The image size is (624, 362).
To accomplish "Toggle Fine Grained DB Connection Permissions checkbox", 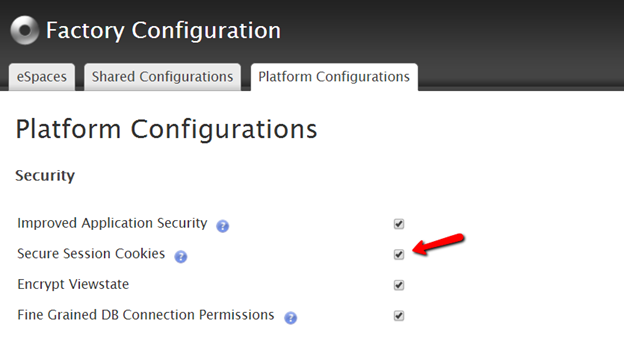I will (x=399, y=316).
